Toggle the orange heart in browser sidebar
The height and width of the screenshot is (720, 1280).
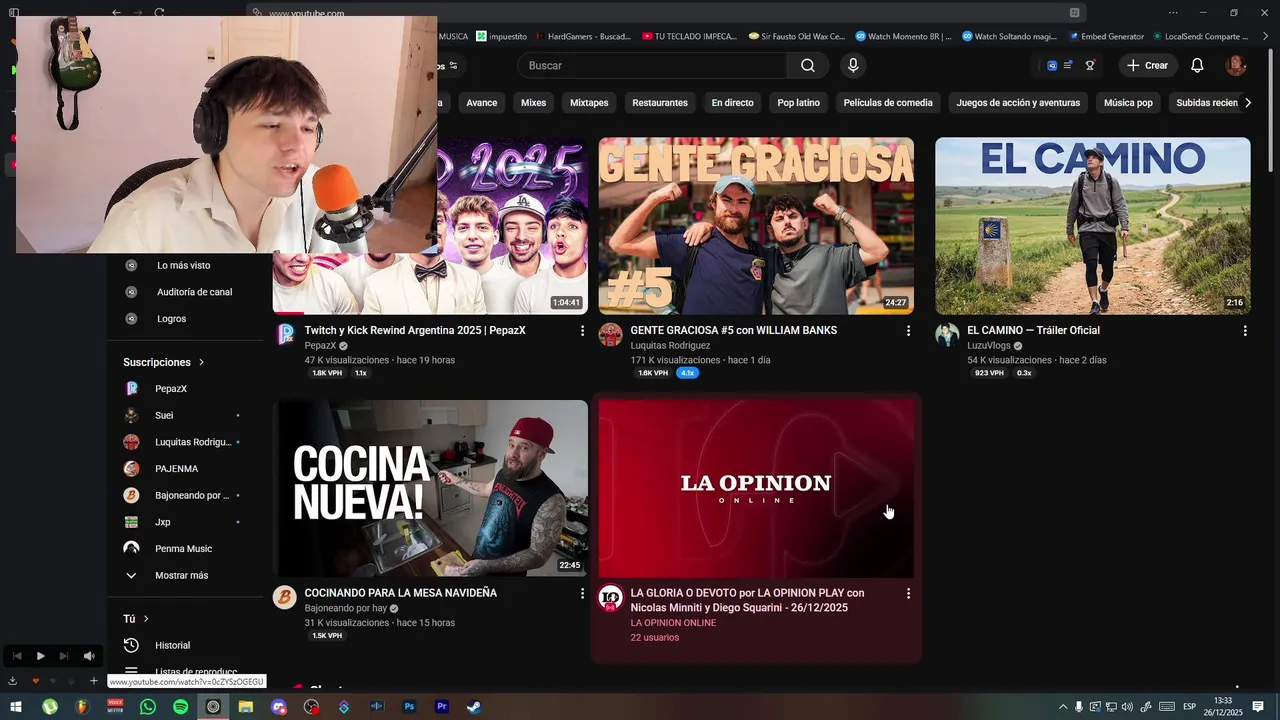tap(36, 681)
